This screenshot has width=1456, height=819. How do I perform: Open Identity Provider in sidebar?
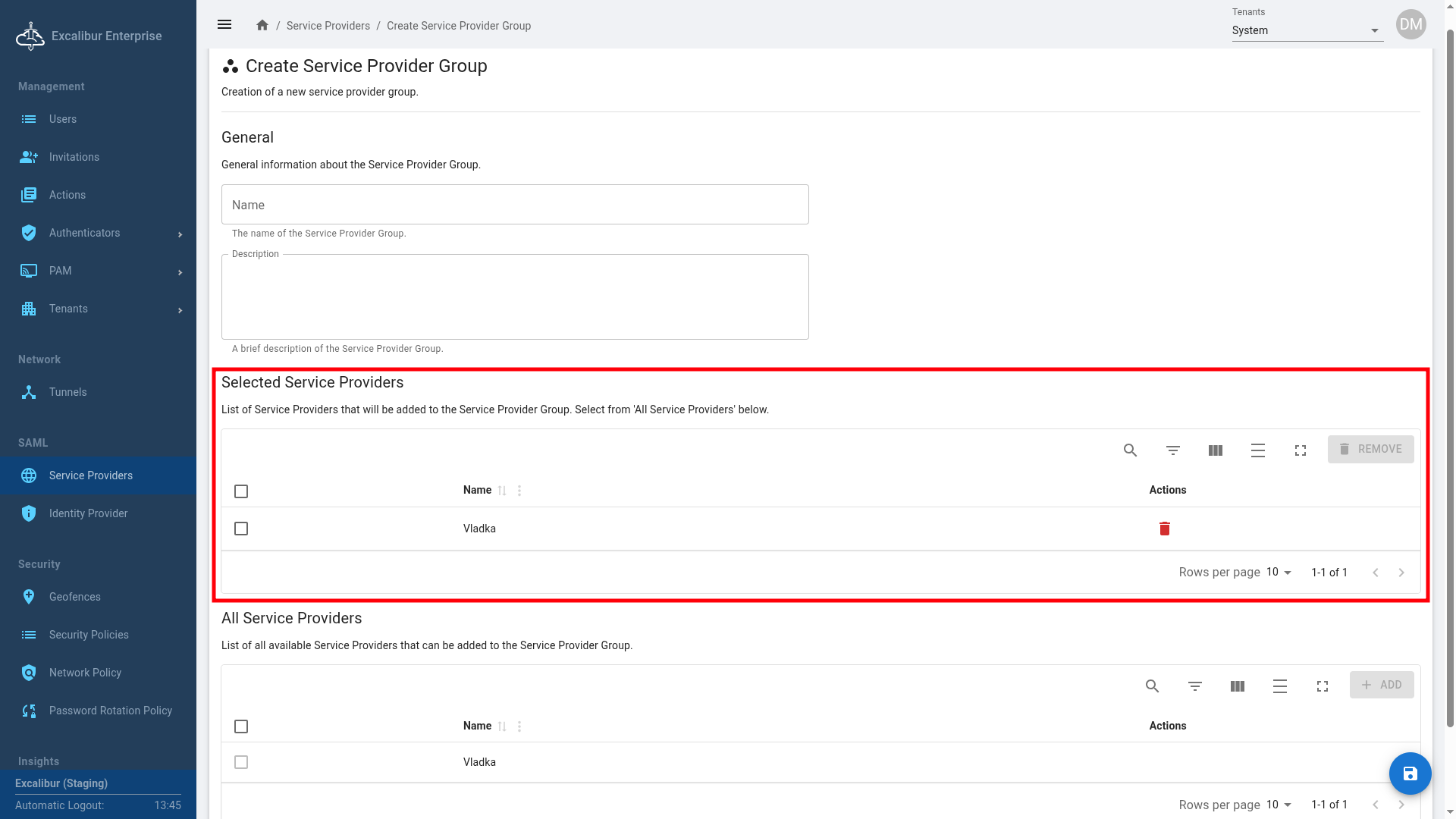tap(88, 513)
